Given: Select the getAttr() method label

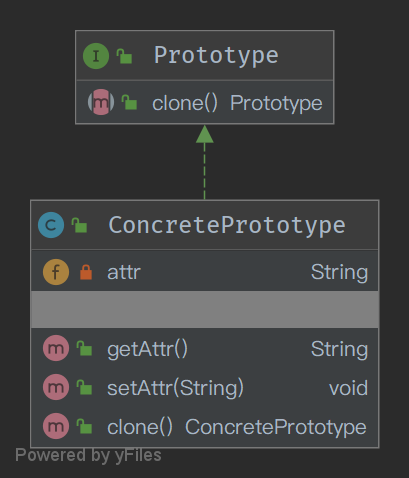Looking at the screenshot, I should point(147,349).
